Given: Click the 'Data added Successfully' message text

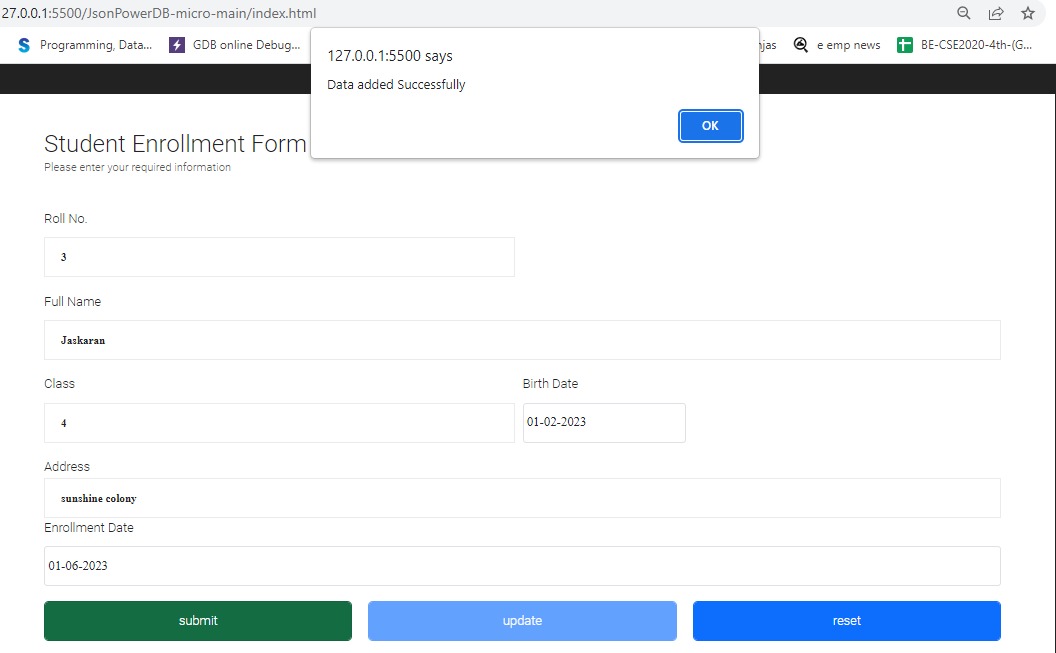Looking at the screenshot, I should [396, 85].
